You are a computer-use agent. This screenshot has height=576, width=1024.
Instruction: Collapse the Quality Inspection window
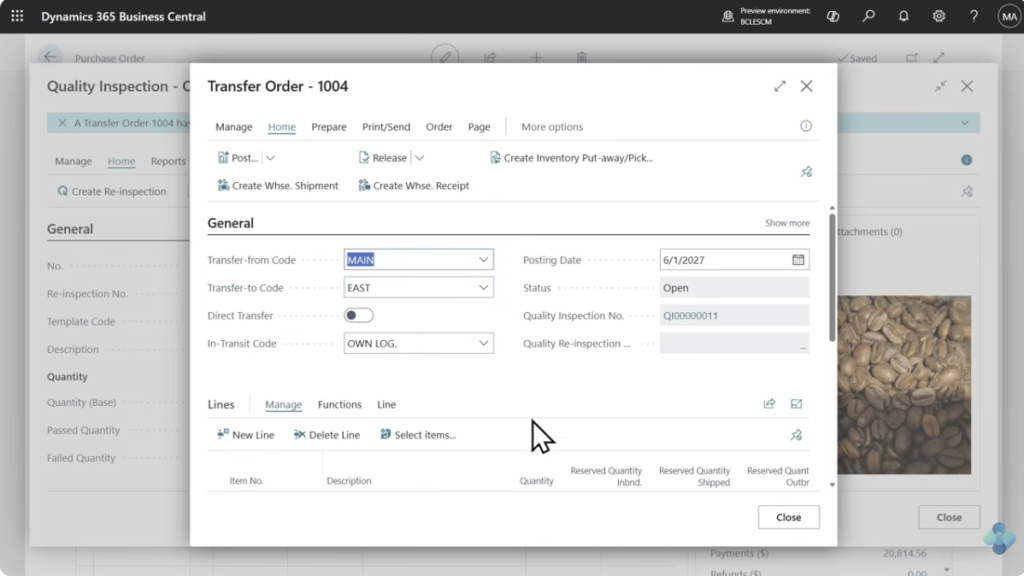click(940, 86)
